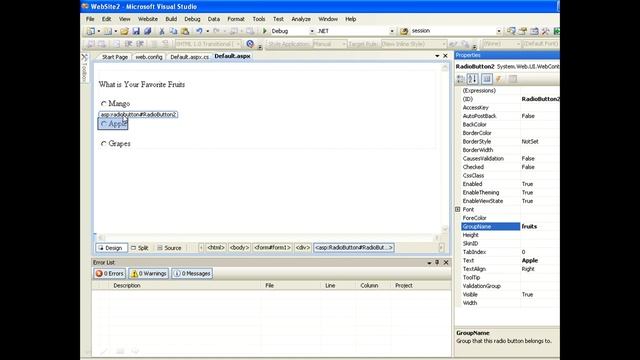Click the Alphabetical sort icon in Properties
Screen dimensions: 640x360
coord(473,79)
